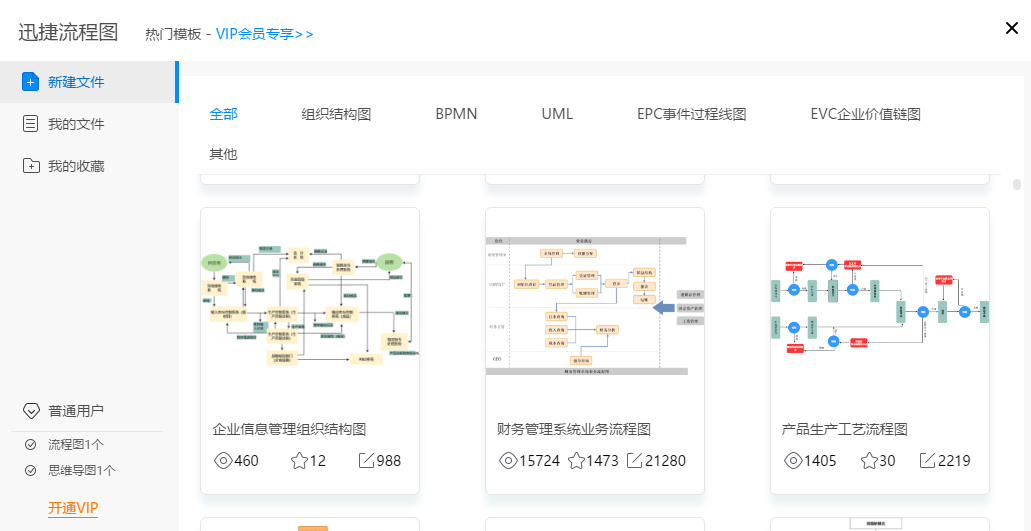The image size is (1031, 531).
Task: Click the 财务管理系统业务流程图 title text
Action: 574,430
